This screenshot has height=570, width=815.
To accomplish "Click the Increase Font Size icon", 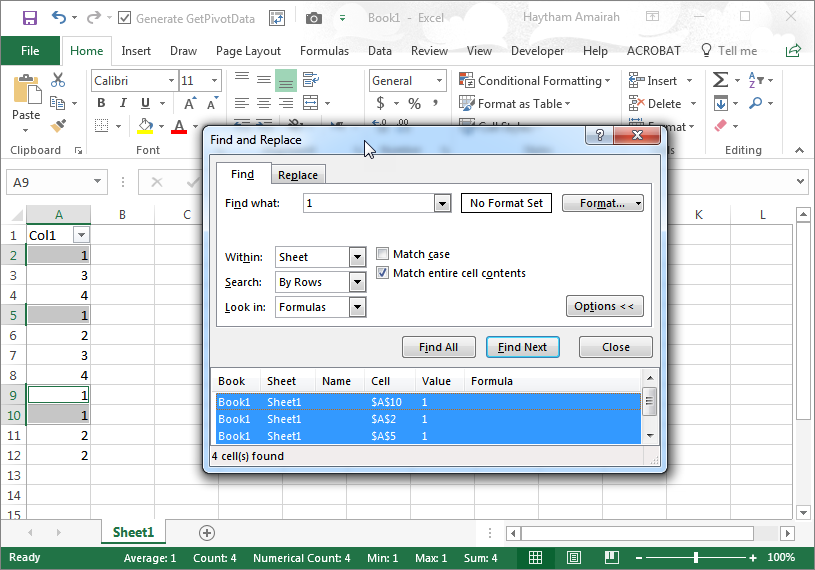I will 190,103.
